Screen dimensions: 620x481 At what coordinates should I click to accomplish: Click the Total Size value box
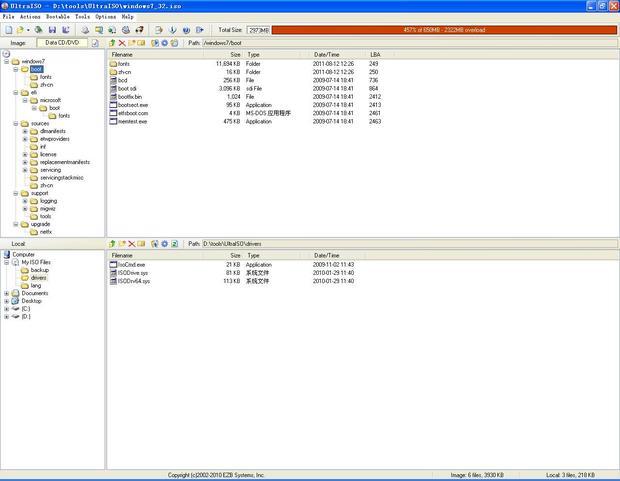pos(258,30)
